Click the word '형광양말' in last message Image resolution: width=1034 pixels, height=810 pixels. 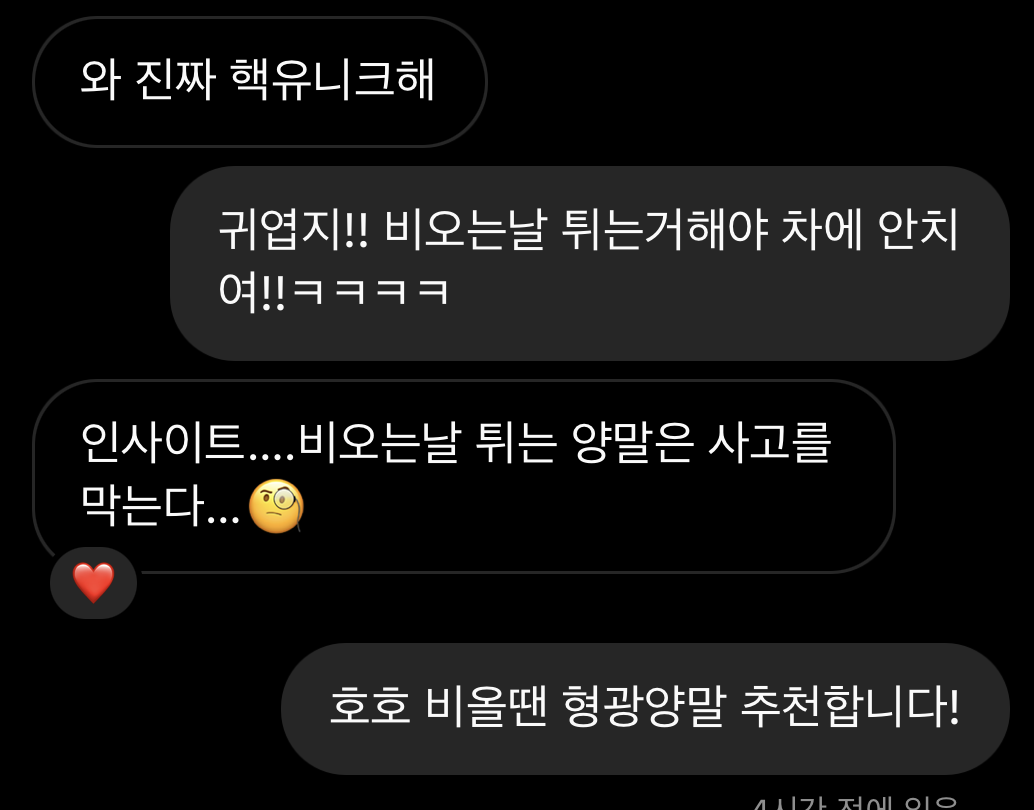click(644, 706)
